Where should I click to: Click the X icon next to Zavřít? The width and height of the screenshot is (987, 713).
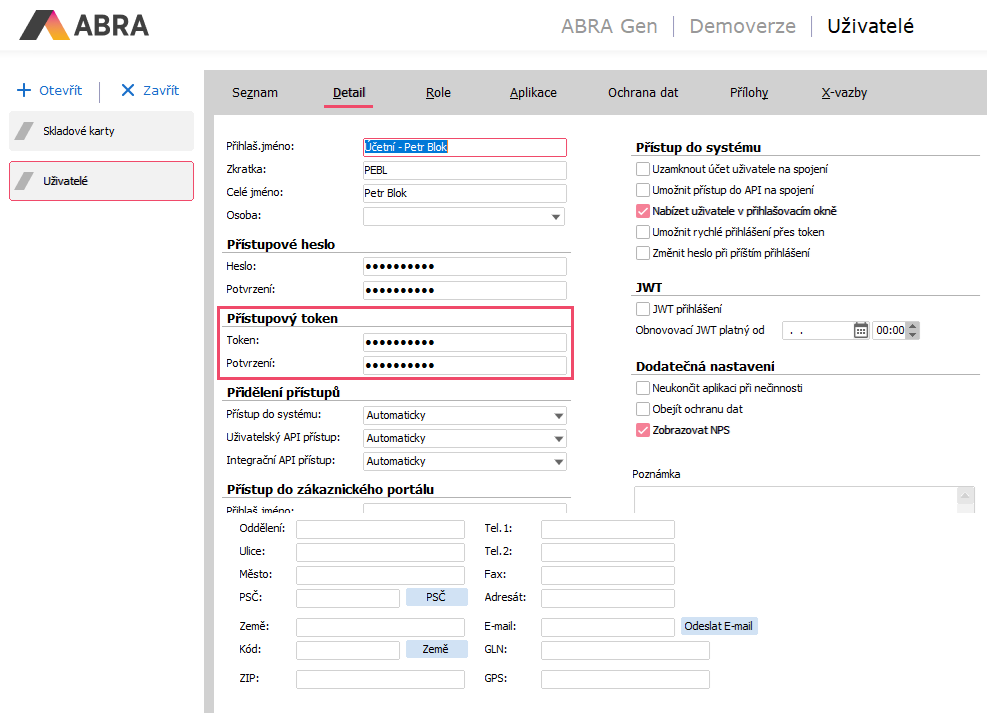pyautogui.click(x=128, y=90)
